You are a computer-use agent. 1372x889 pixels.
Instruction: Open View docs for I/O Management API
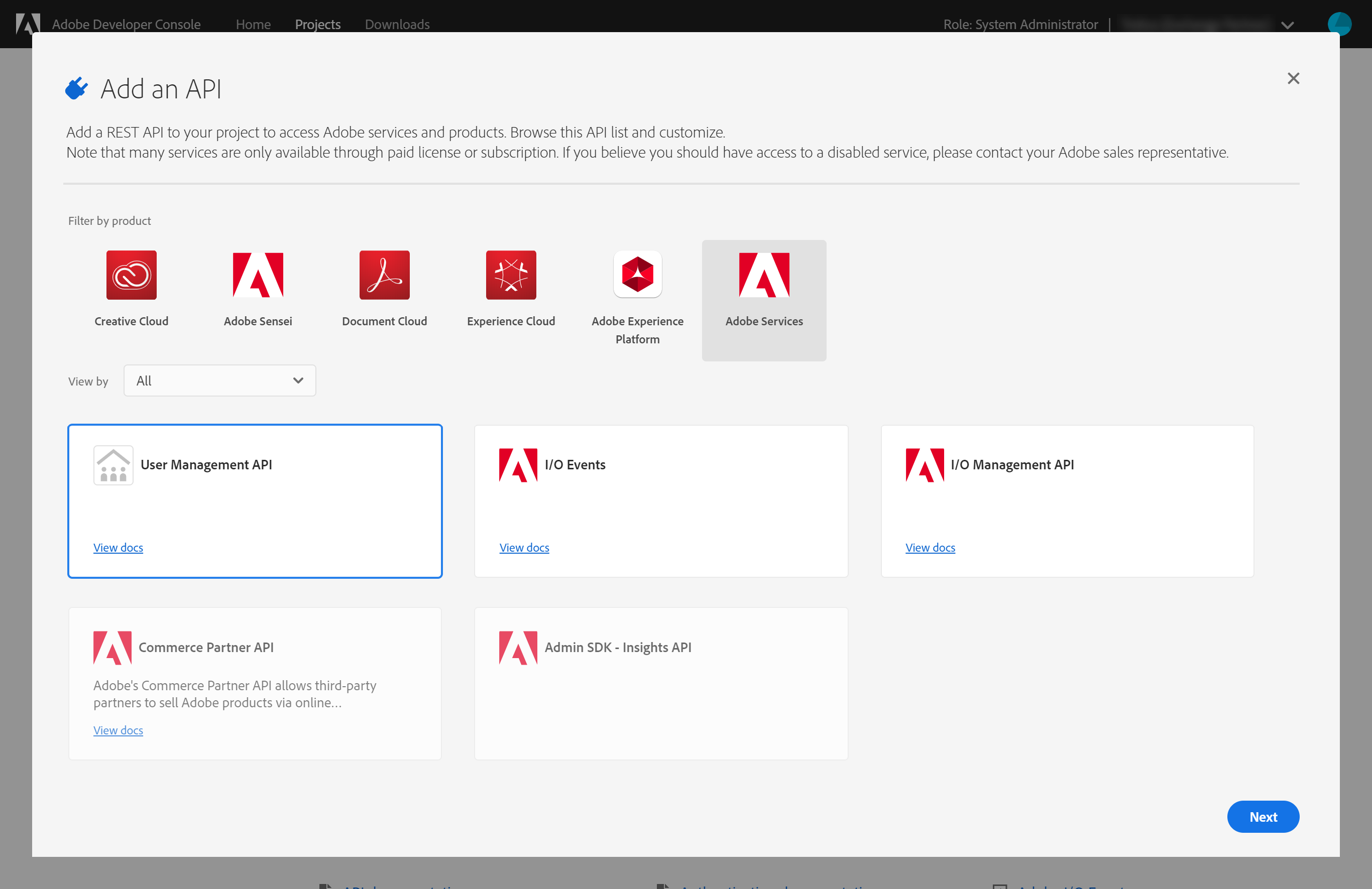930,547
